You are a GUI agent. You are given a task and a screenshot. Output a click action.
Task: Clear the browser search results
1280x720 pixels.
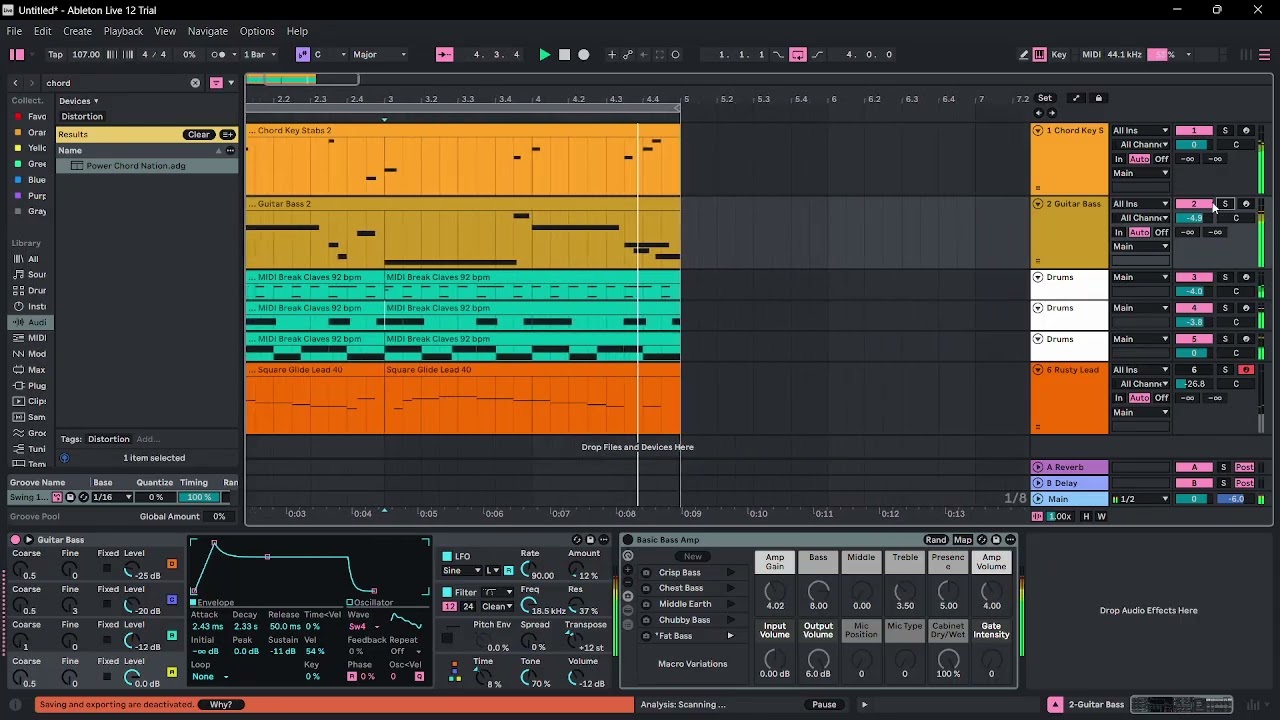199,135
